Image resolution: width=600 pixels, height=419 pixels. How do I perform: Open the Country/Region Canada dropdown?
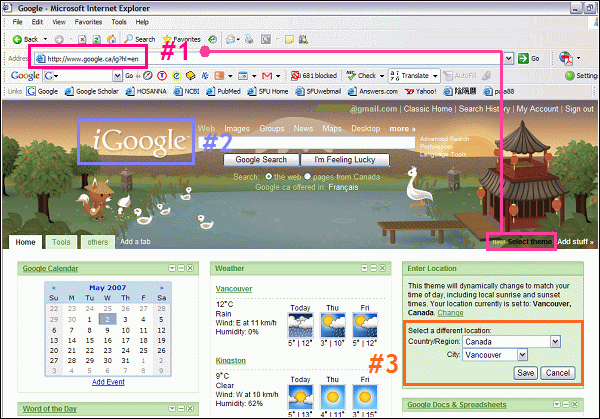pos(555,341)
